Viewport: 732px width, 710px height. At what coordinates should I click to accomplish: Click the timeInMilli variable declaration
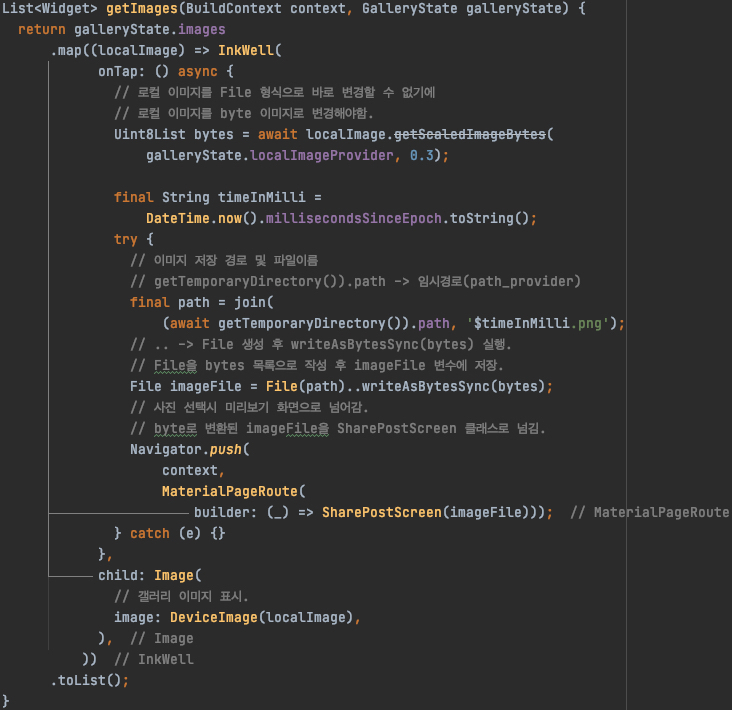261,197
